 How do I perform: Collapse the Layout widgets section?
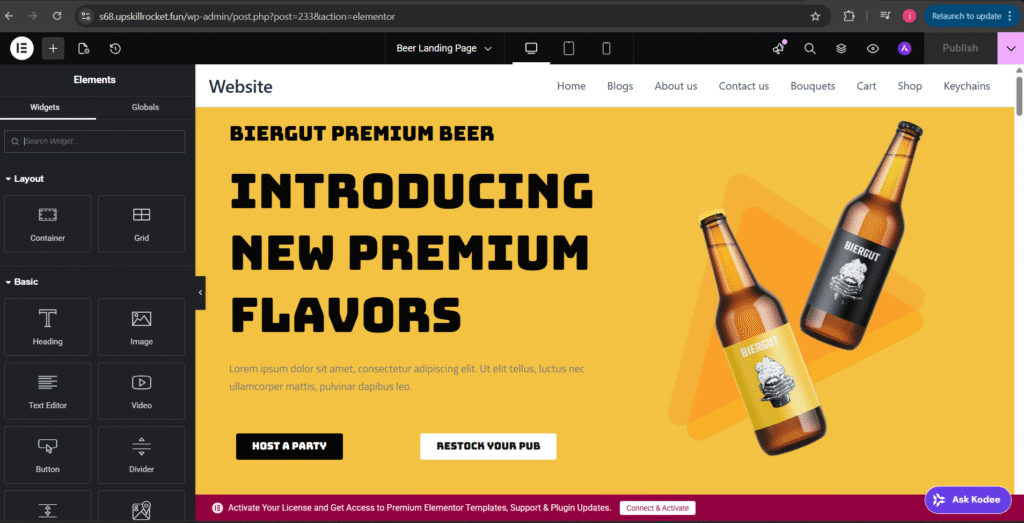click(x=25, y=178)
